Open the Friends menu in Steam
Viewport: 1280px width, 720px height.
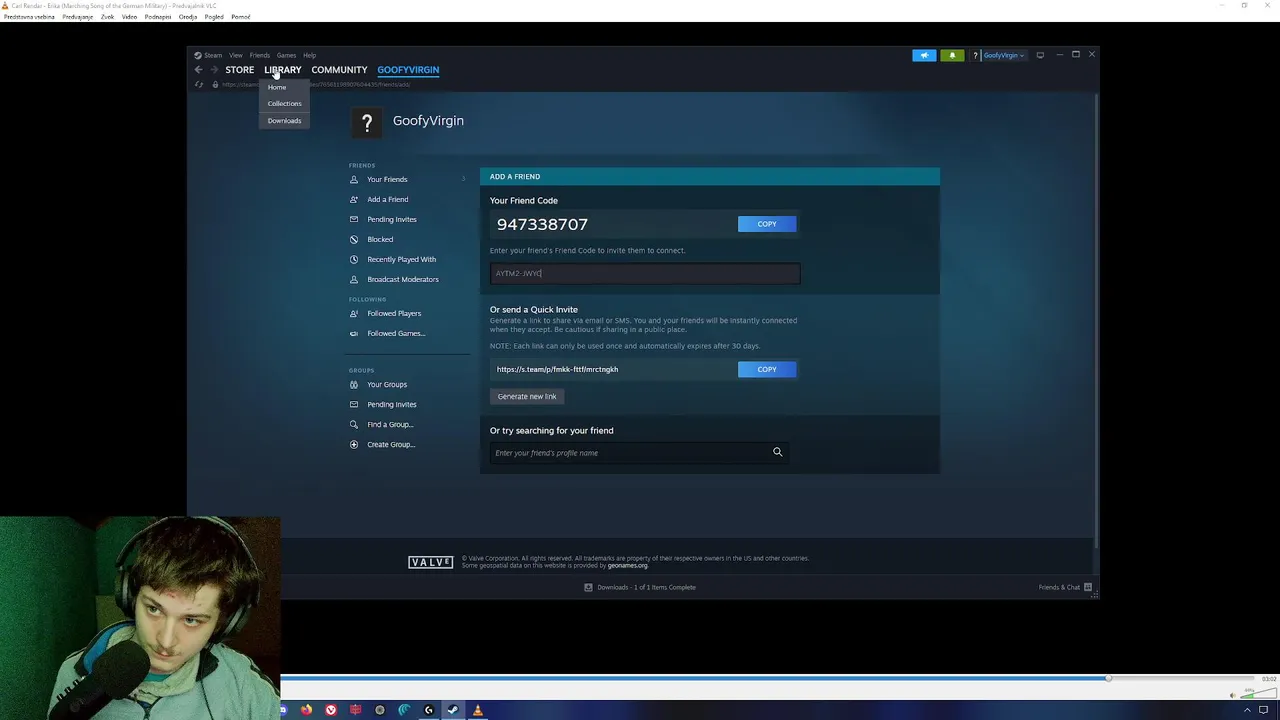(260, 55)
